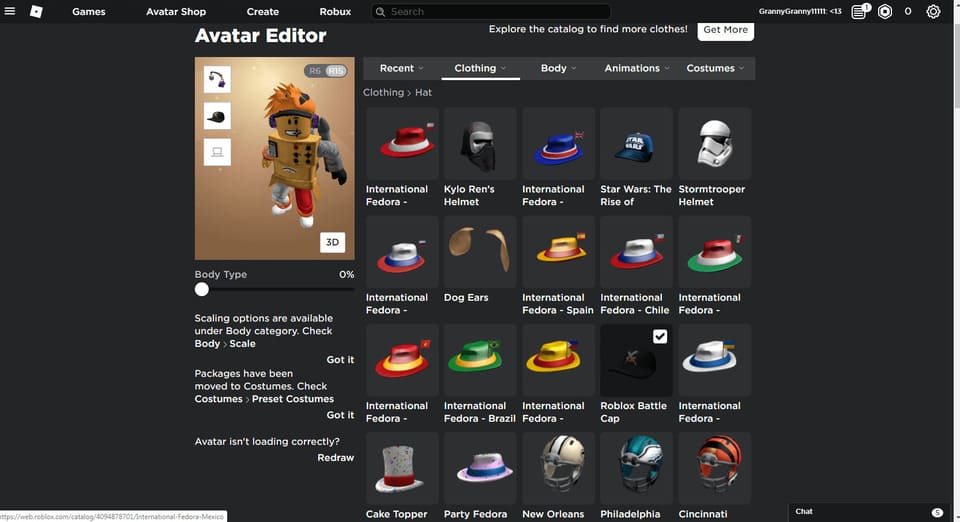Screen dimensions: 960x522
Task: Click the laptop accessory slot in preview
Action: [x=217, y=152]
